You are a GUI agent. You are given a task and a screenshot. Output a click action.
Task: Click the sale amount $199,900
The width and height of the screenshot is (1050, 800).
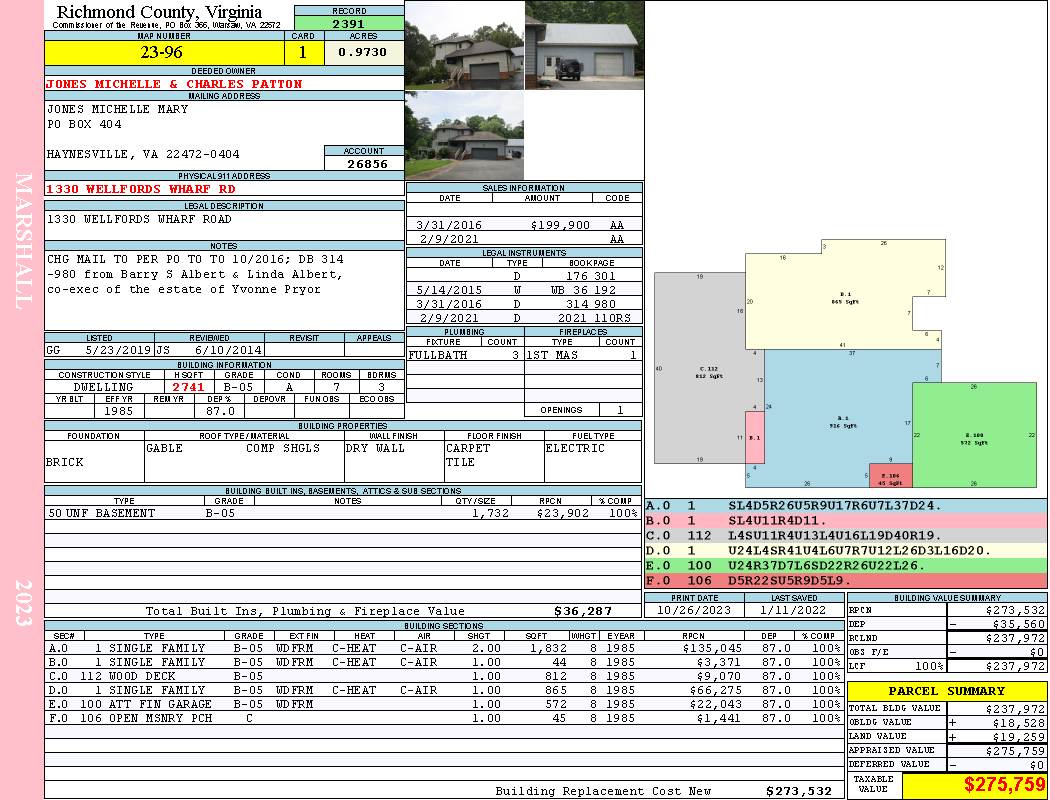pos(560,226)
